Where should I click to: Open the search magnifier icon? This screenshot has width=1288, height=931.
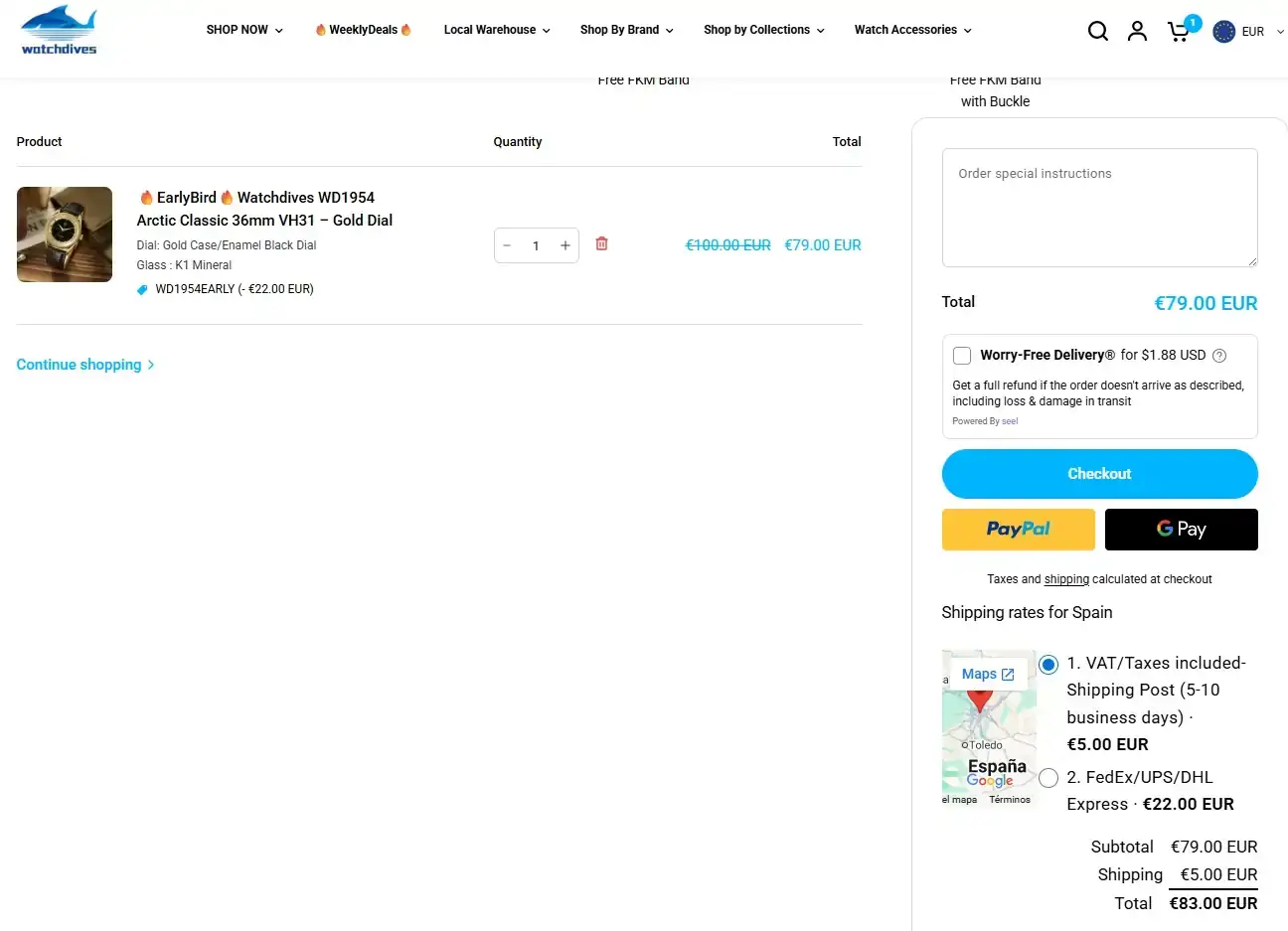click(x=1097, y=31)
